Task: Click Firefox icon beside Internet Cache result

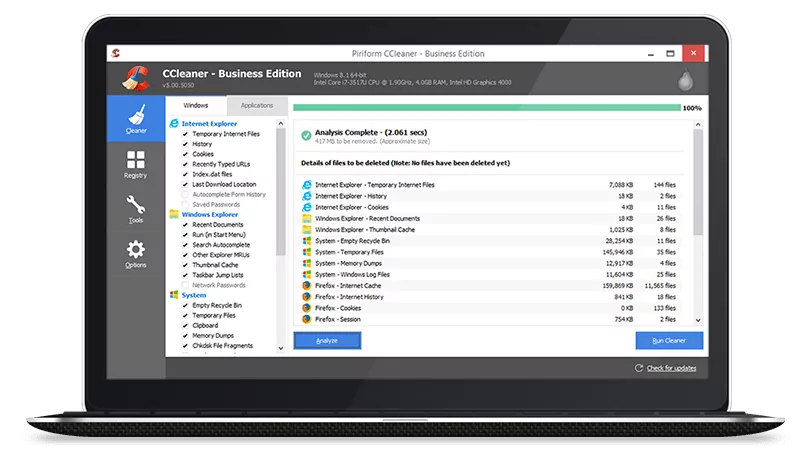Action: 307,286
